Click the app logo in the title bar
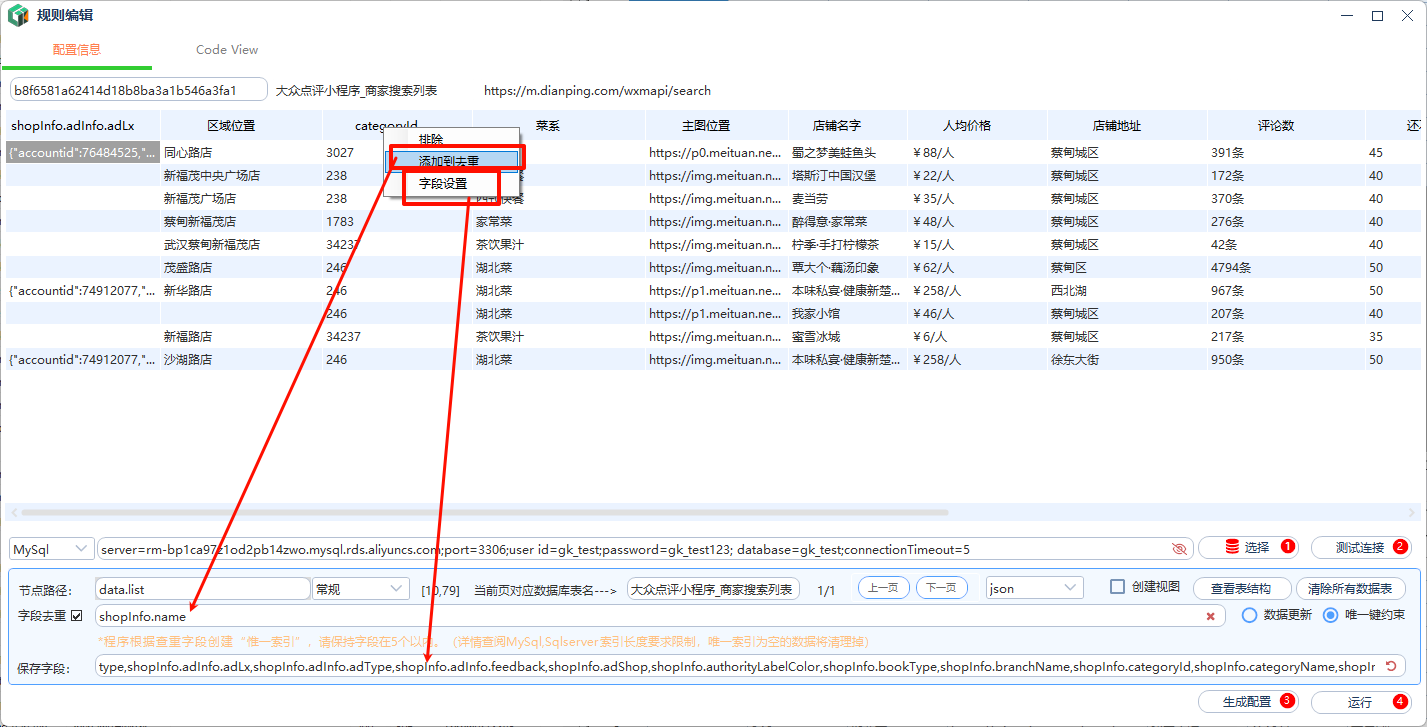 point(18,16)
